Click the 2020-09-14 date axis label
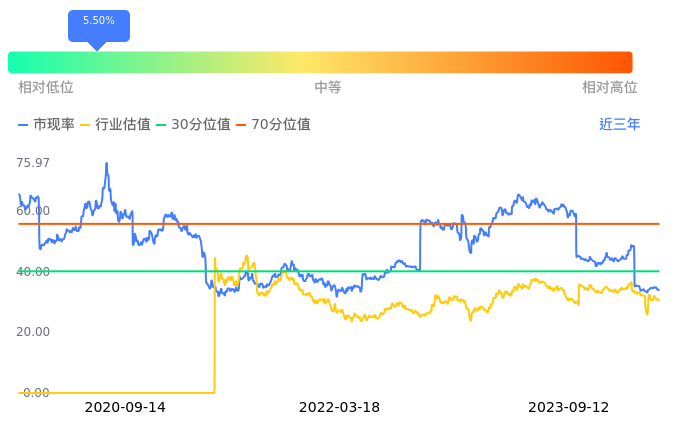Viewport: 686px width, 442px height. pyautogui.click(x=125, y=408)
